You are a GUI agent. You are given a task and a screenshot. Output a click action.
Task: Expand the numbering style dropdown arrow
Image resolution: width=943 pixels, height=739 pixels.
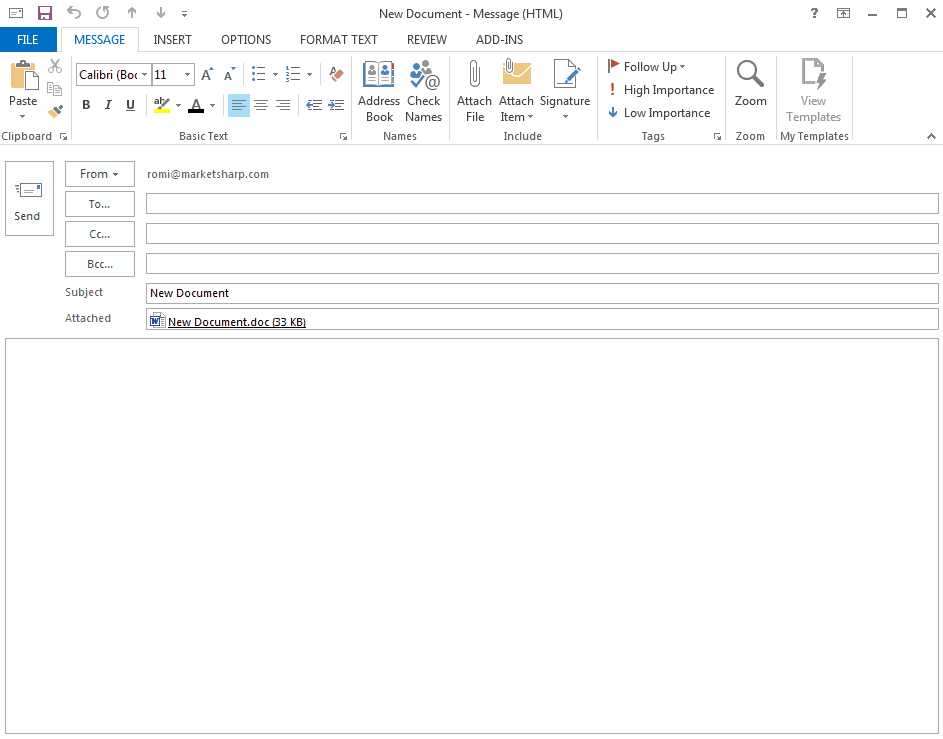[x=309, y=75]
